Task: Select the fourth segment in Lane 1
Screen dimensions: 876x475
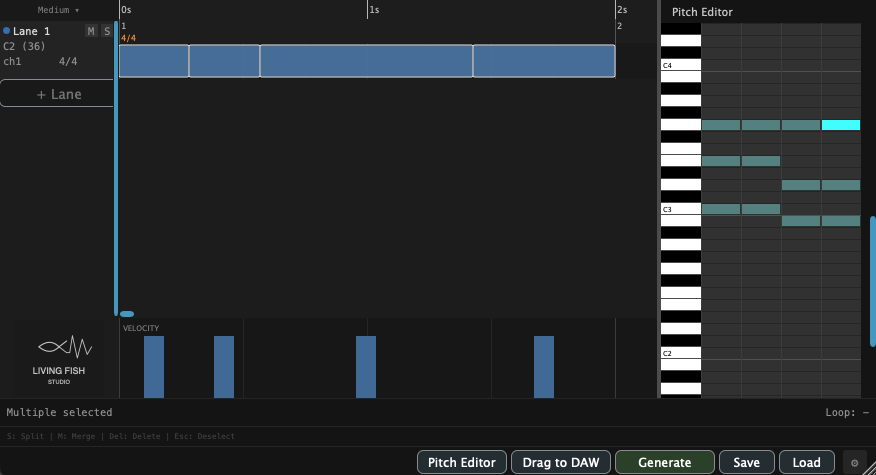Action: 544,61
